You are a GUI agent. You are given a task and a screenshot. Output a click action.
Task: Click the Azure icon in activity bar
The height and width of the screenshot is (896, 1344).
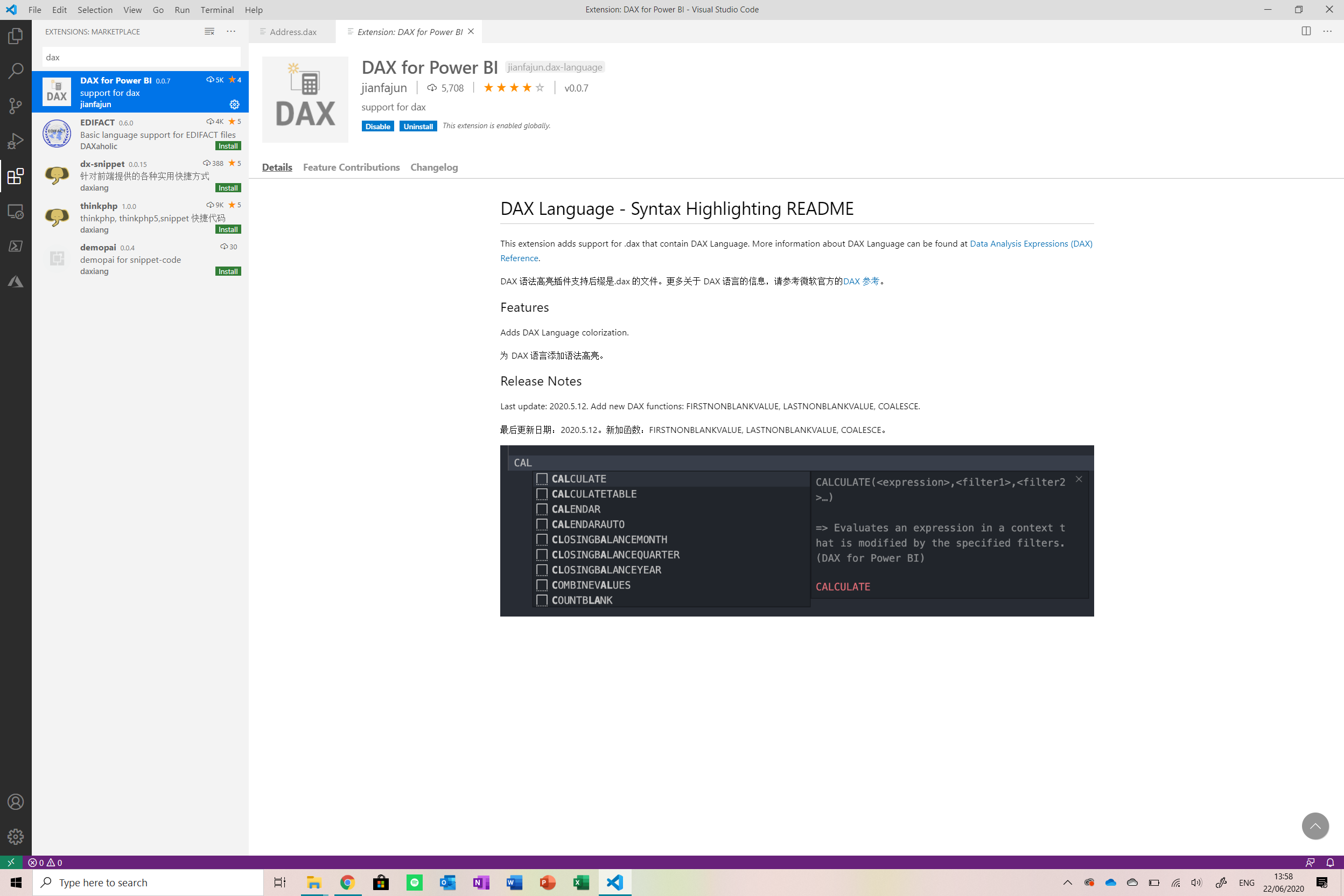click(16, 282)
